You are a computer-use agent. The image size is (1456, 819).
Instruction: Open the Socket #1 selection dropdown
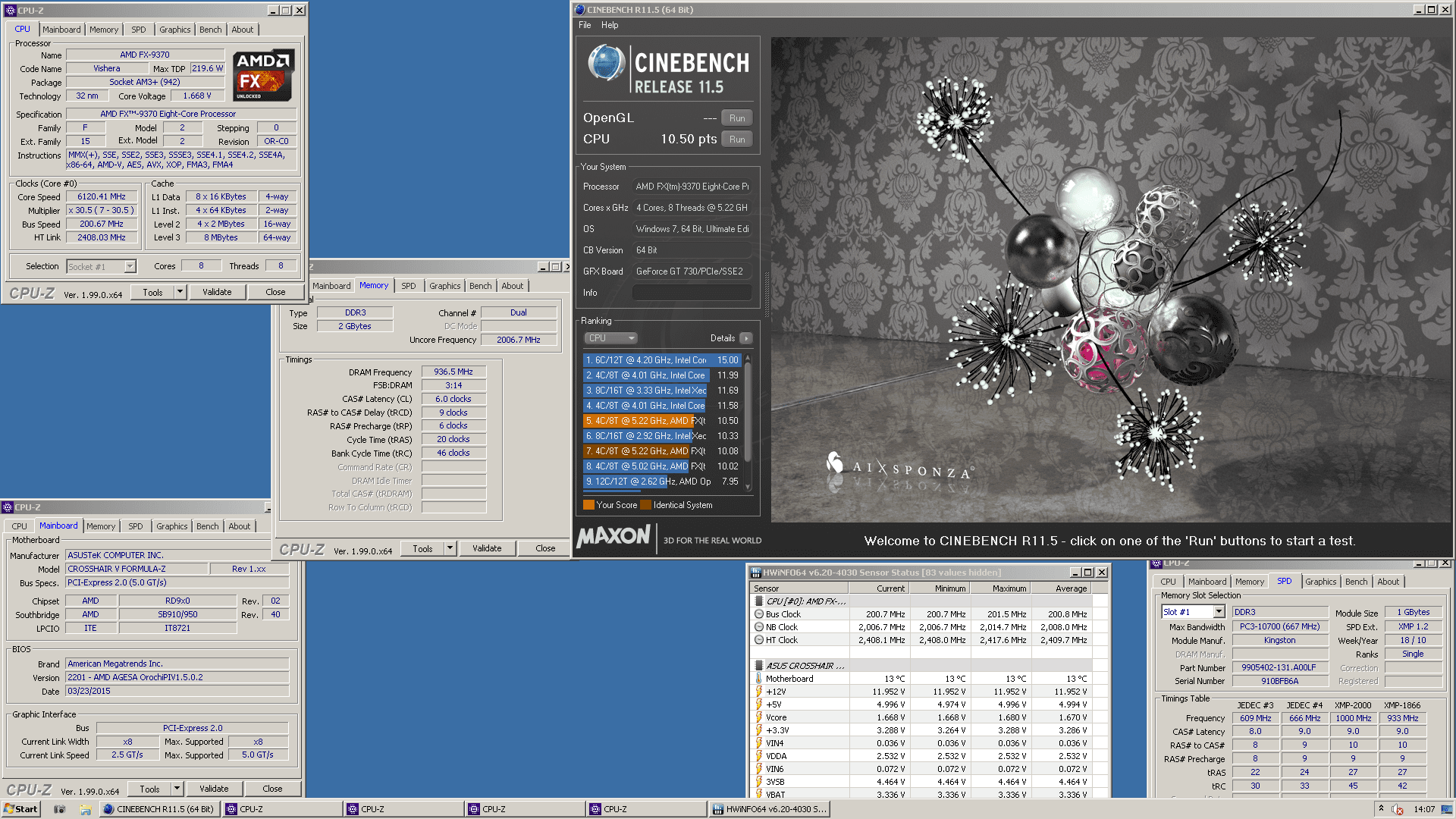click(x=130, y=267)
